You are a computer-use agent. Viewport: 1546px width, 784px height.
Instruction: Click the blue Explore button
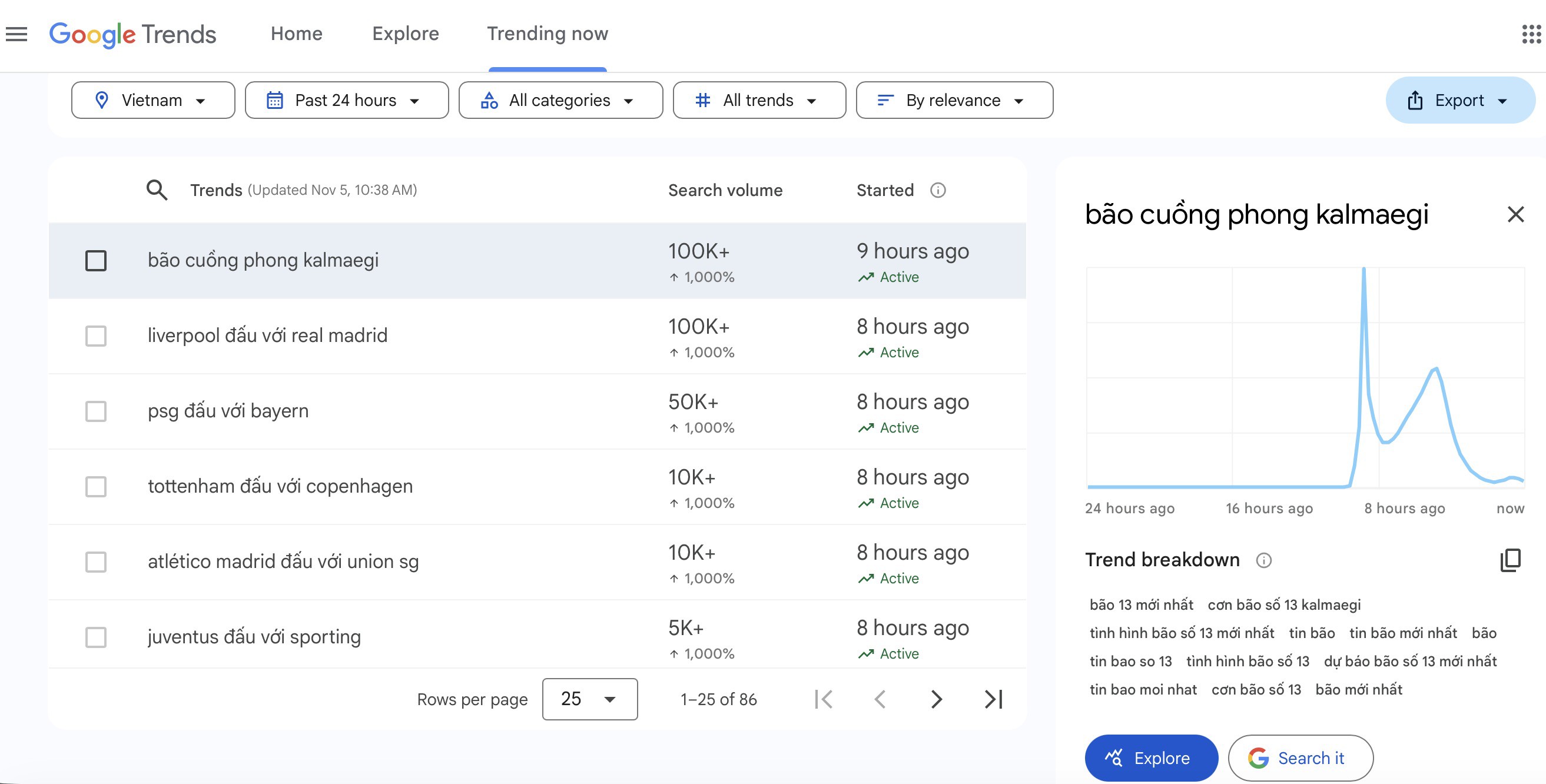click(1150, 758)
